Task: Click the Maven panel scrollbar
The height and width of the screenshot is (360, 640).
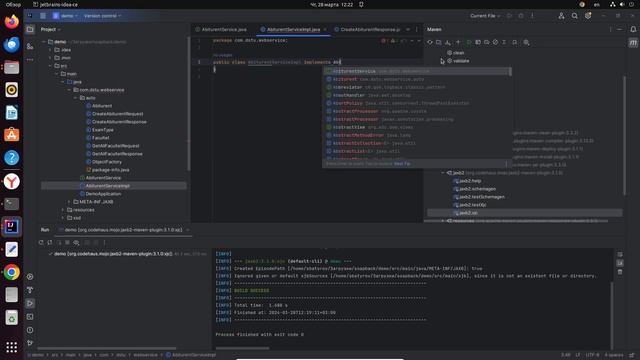Action: pos(624,136)
